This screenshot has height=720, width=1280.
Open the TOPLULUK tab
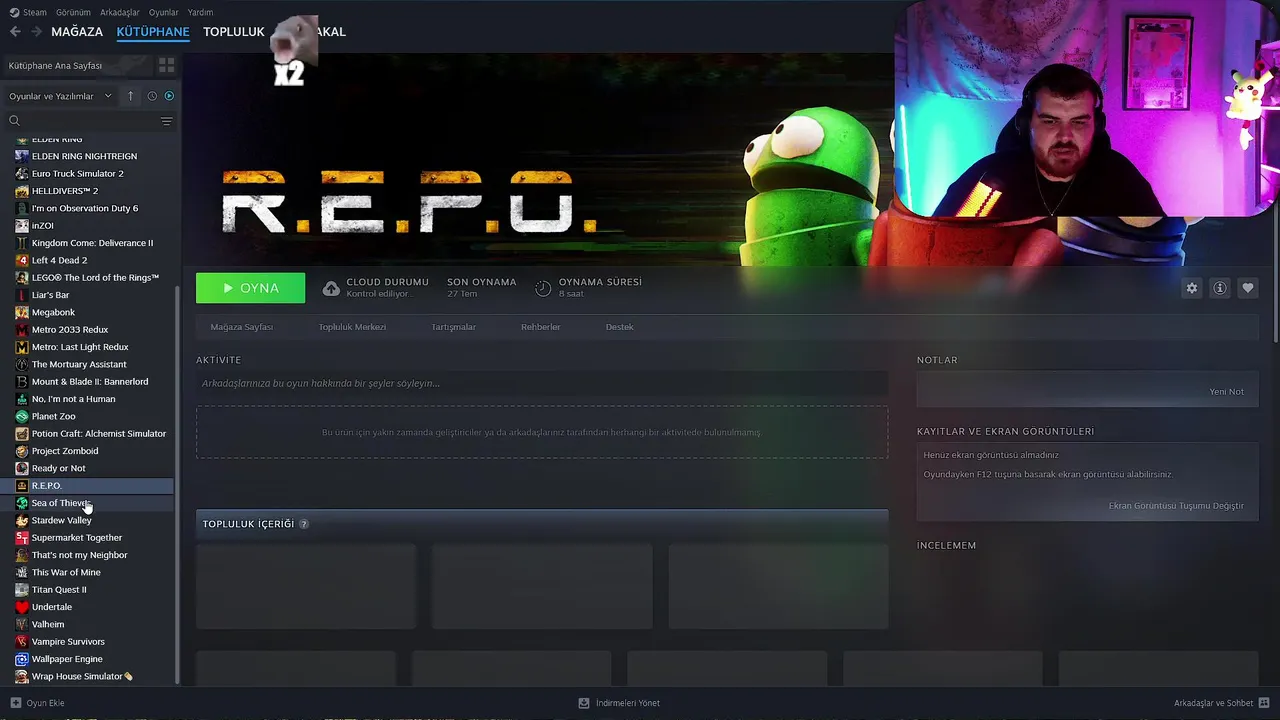pos(234,32)
